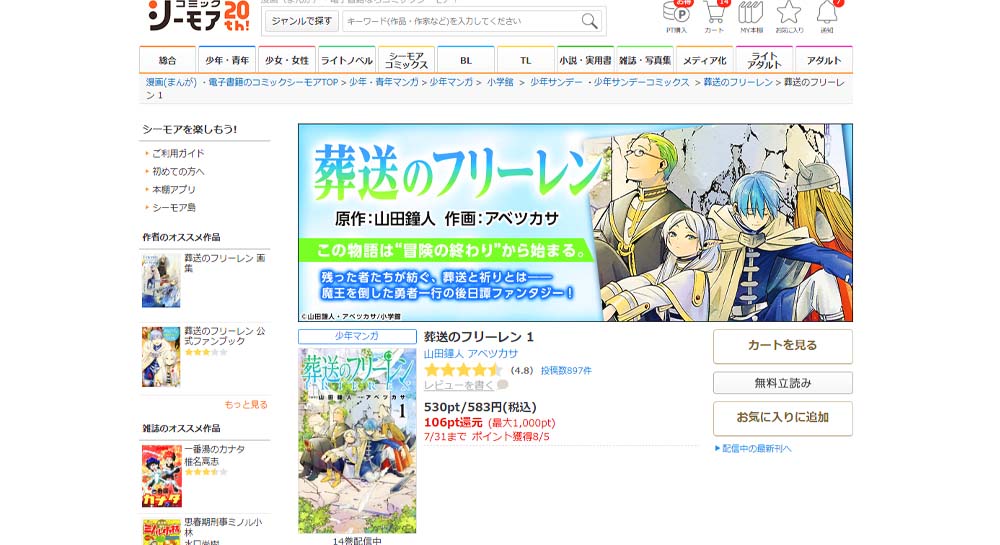The image size is (1000, 545).
Task: Click the keyword search input field
Action: [461, 21]
